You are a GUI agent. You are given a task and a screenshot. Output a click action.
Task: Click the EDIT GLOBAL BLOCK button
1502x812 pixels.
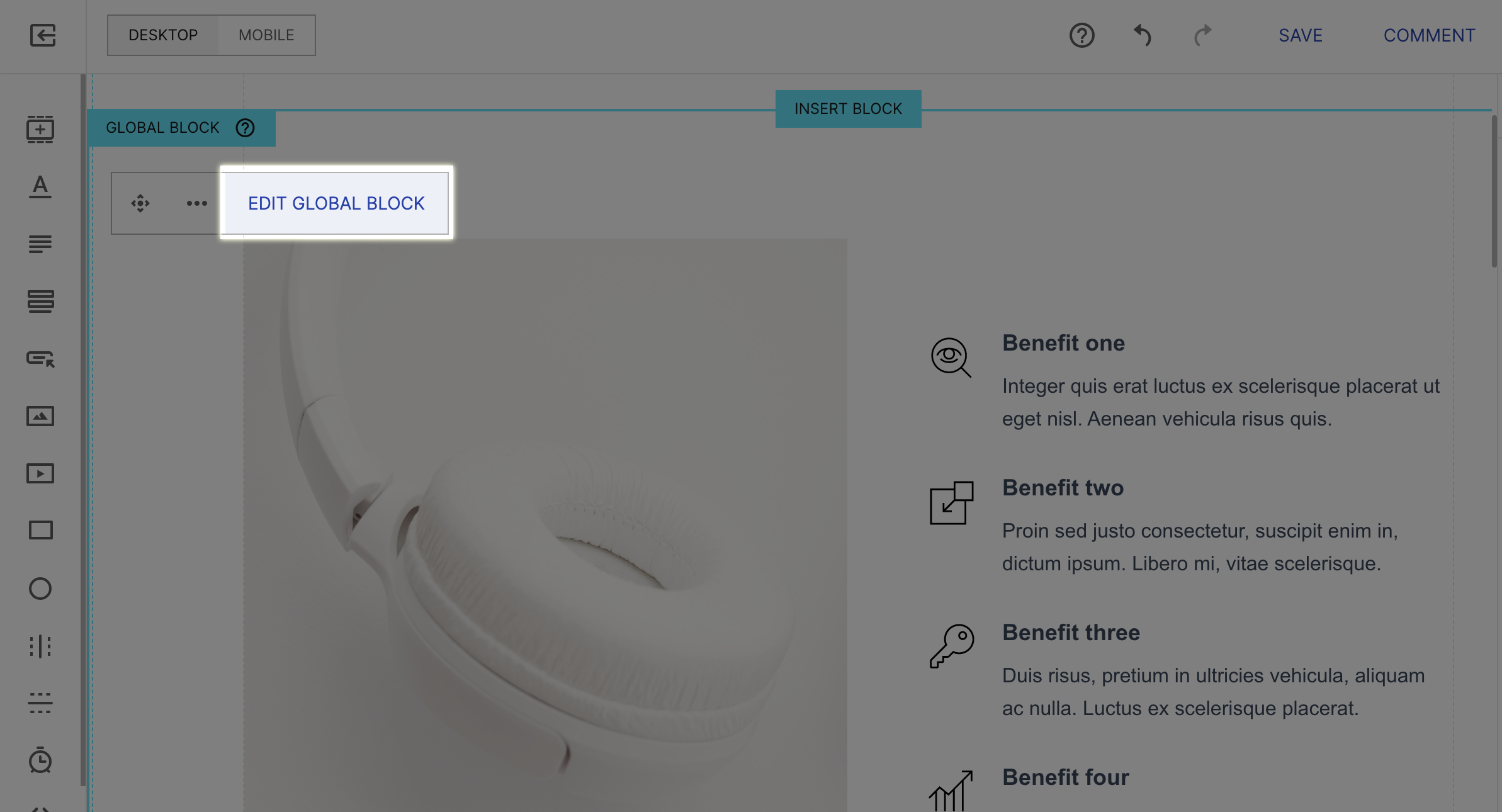[336, 203]
